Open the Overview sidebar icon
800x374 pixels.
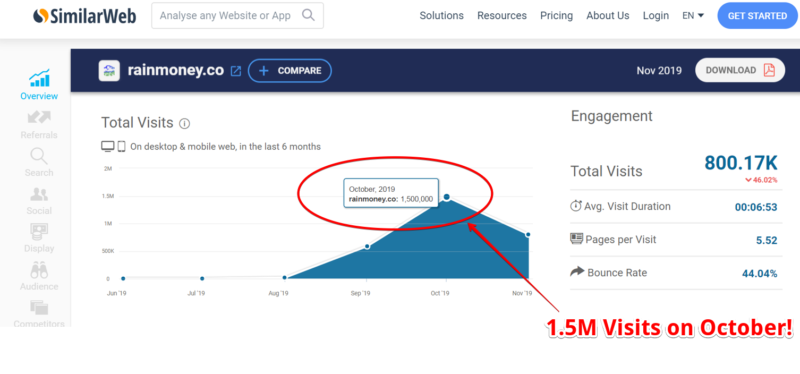coord(39,78)
